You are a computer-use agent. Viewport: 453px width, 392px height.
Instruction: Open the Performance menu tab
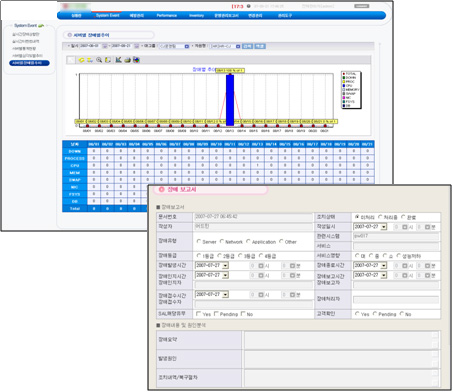(167, 15)
